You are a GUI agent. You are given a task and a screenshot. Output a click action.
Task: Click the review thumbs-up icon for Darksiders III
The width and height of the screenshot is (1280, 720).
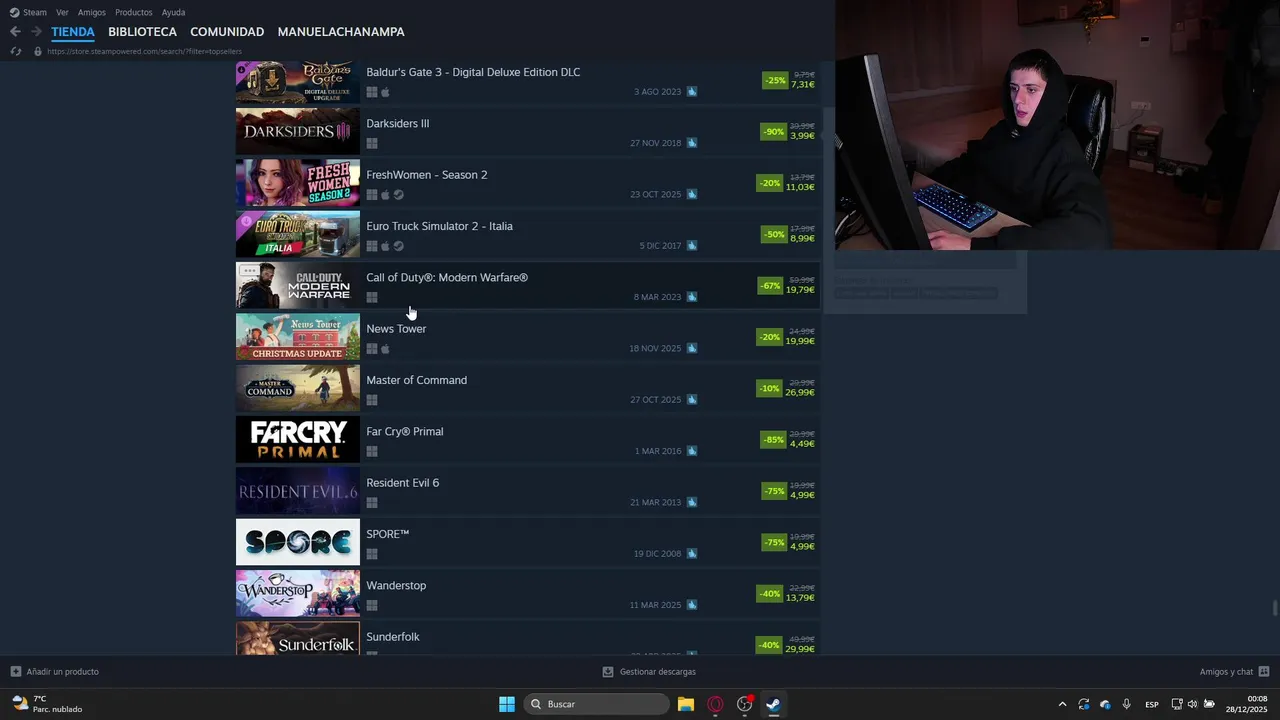[692, 143]
